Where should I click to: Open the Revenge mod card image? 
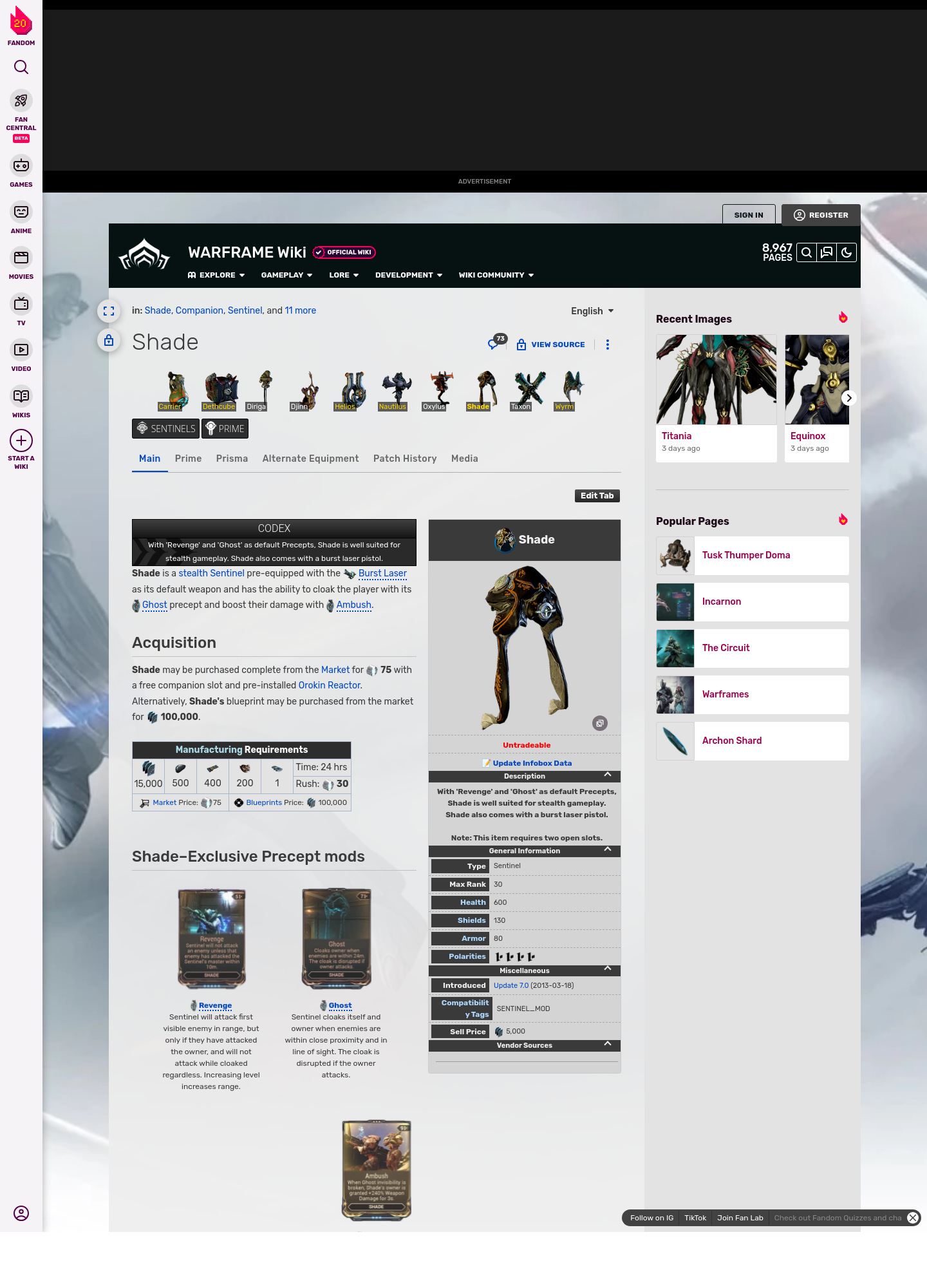coord(212,939)
